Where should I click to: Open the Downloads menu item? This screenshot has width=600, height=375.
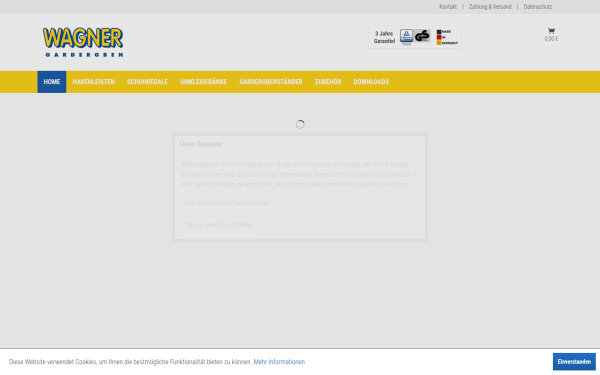(371, 82)
